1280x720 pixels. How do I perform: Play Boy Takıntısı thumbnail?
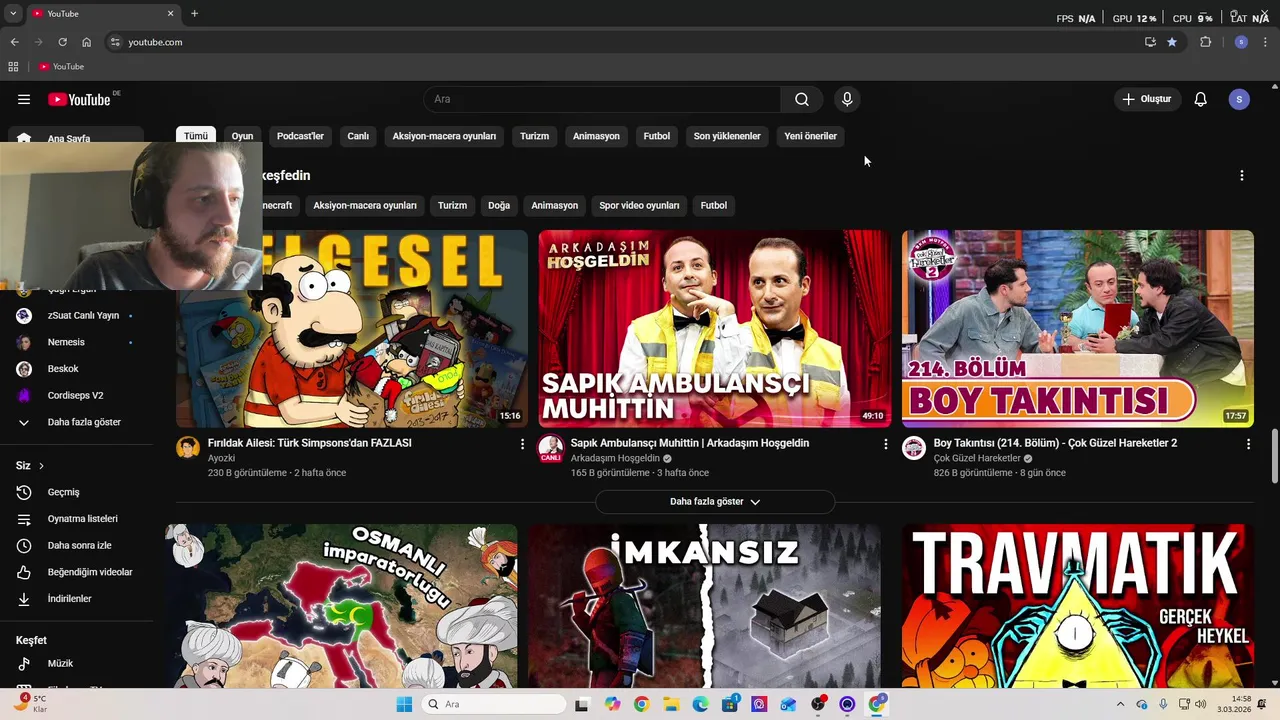pos(1078,329)
